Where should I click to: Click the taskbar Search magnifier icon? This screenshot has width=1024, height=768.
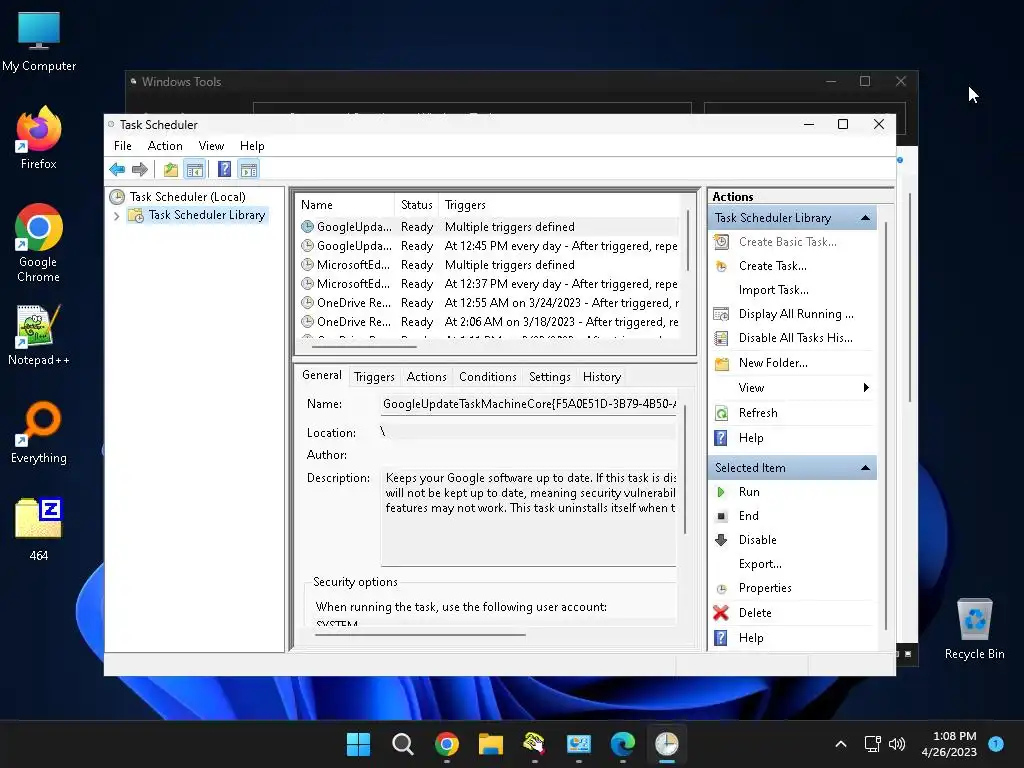point(402,744)
